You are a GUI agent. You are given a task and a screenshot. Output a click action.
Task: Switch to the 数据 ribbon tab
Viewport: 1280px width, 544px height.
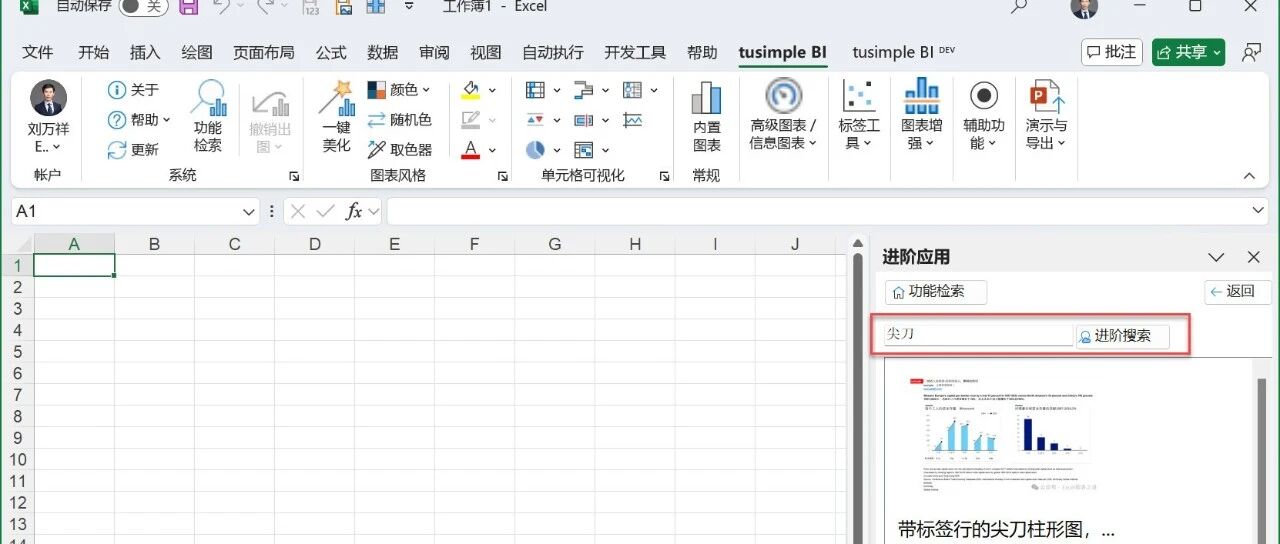(383, 53)
